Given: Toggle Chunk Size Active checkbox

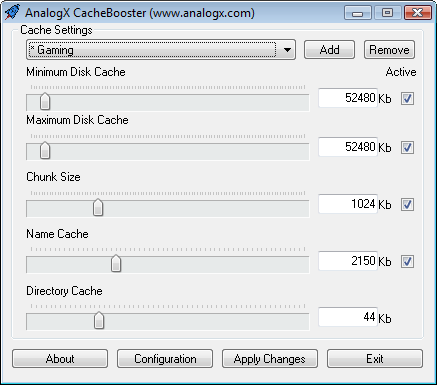Looking at the screenshot, I should [x=407, y=205].
